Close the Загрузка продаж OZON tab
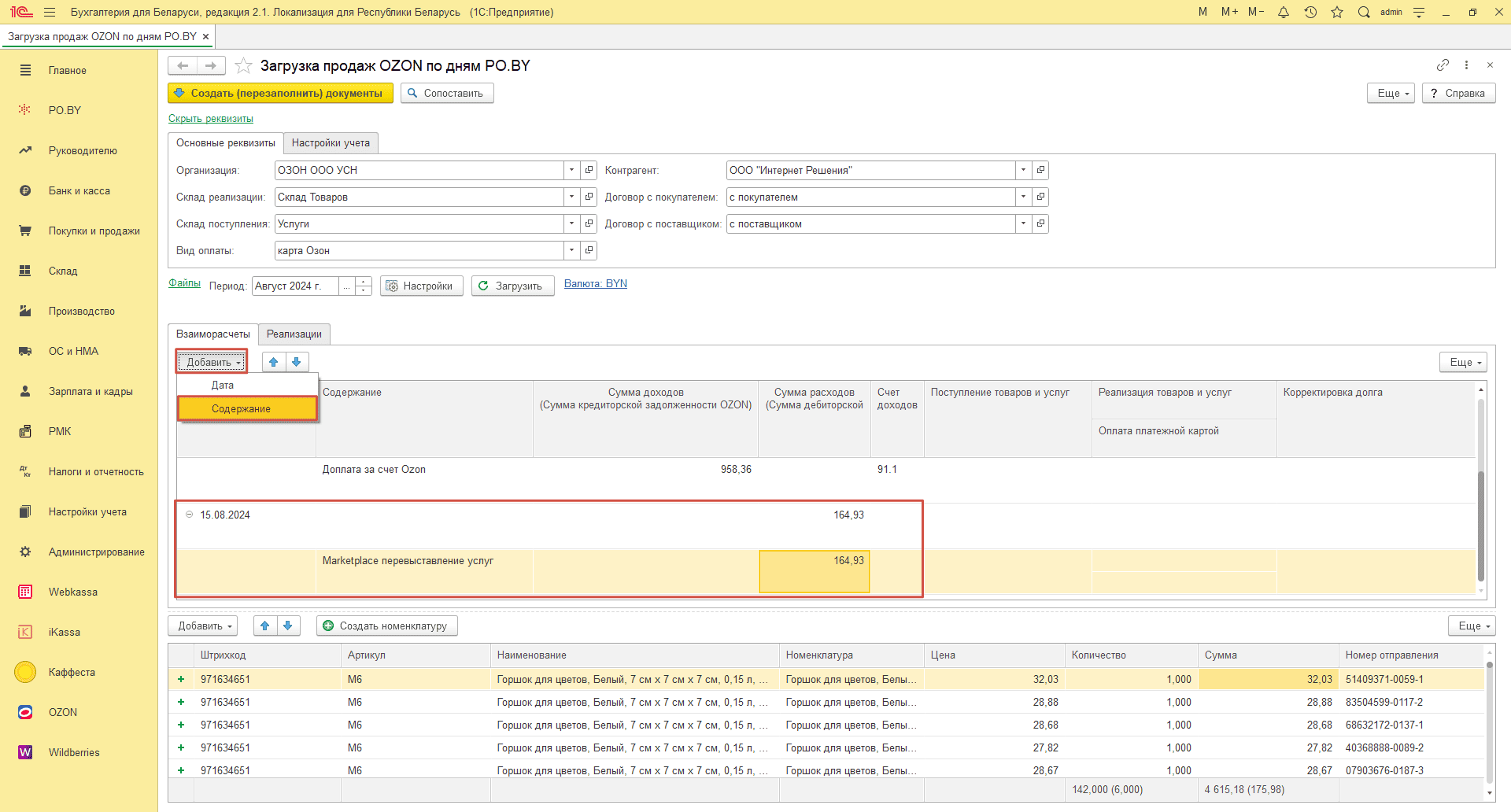This screenshot has height=812, width=1511. coord(205,36)
